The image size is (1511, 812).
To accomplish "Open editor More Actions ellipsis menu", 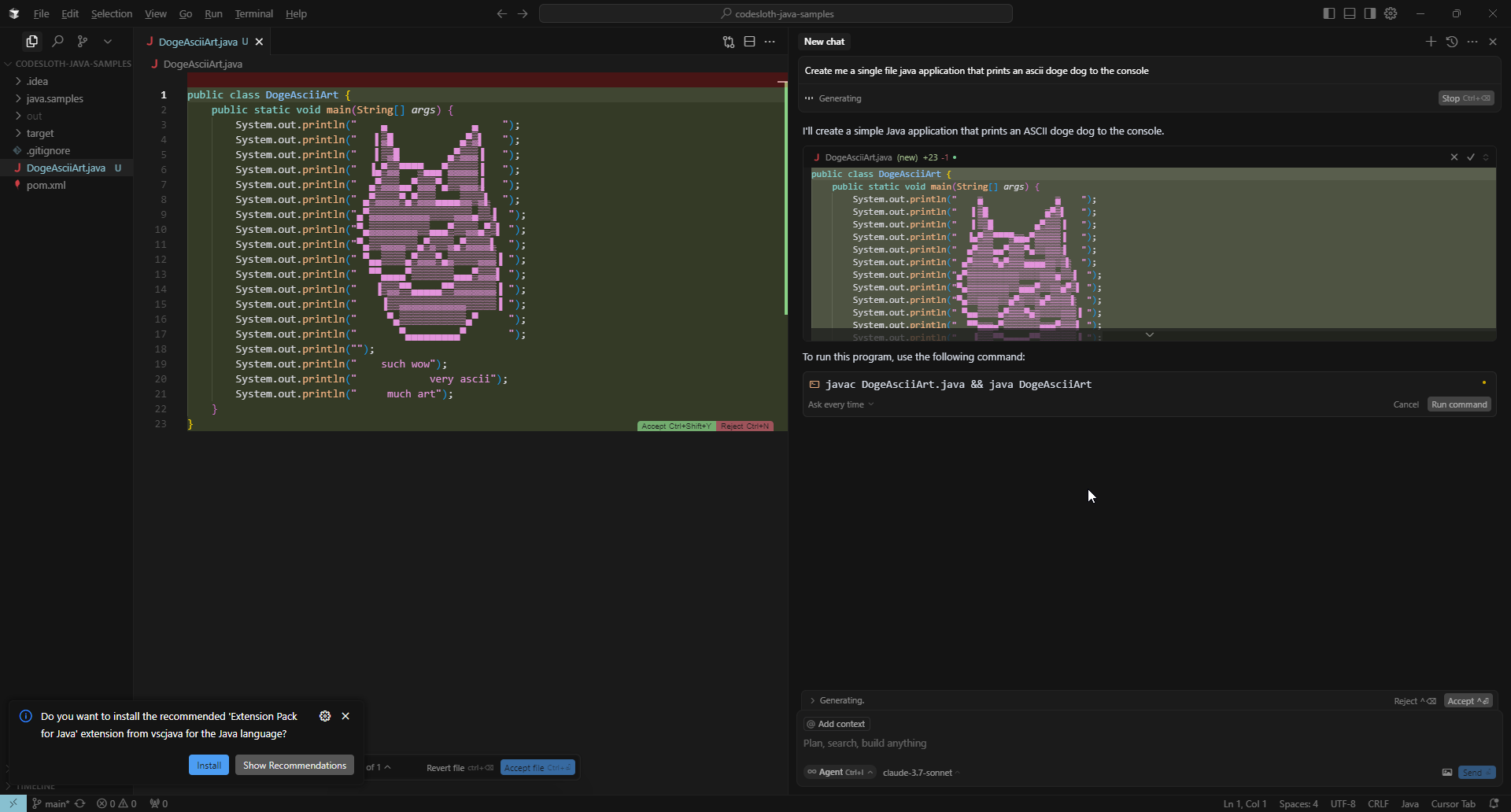I will 770,42.
